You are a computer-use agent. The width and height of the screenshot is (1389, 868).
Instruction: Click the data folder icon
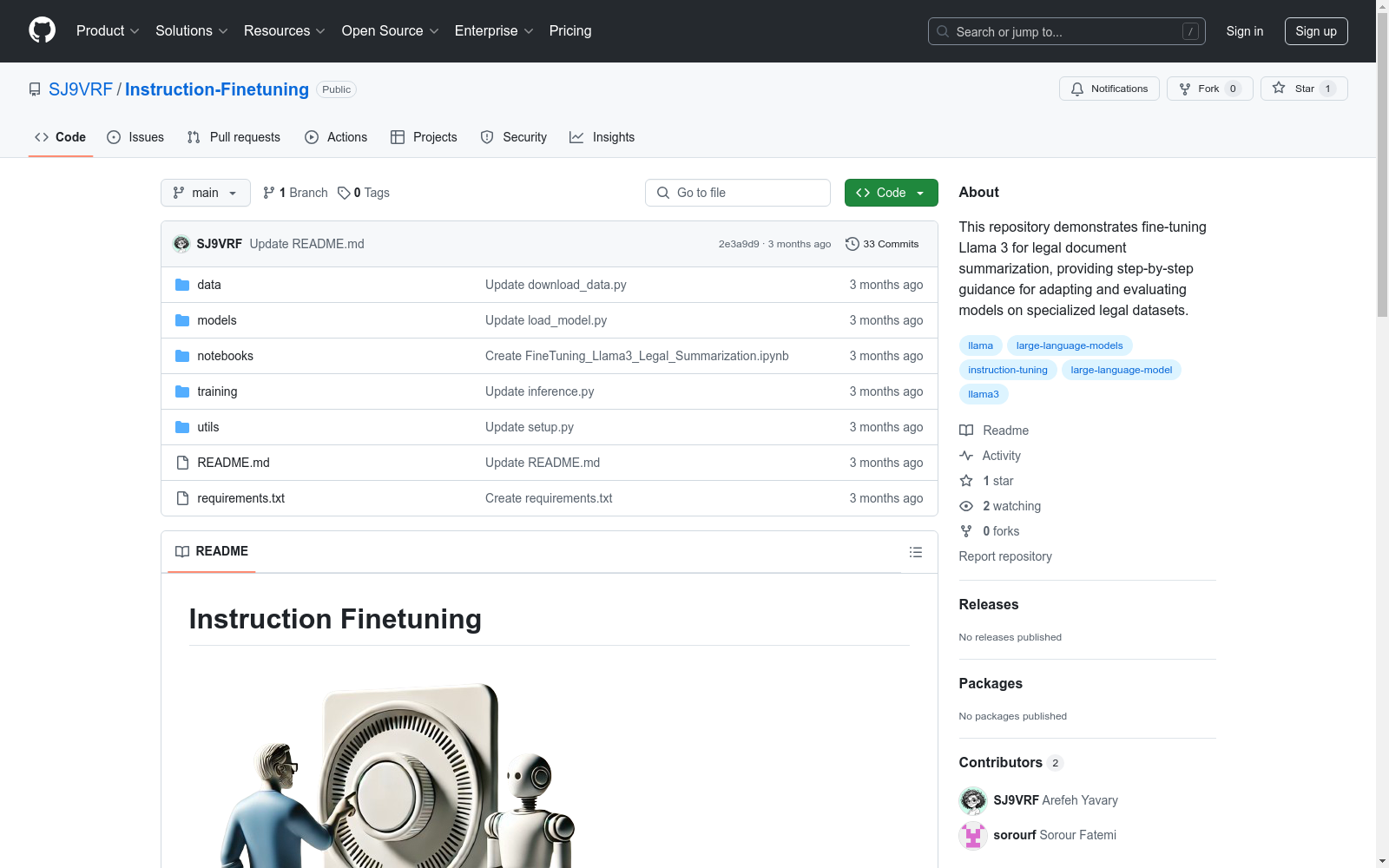click(182, 285)
